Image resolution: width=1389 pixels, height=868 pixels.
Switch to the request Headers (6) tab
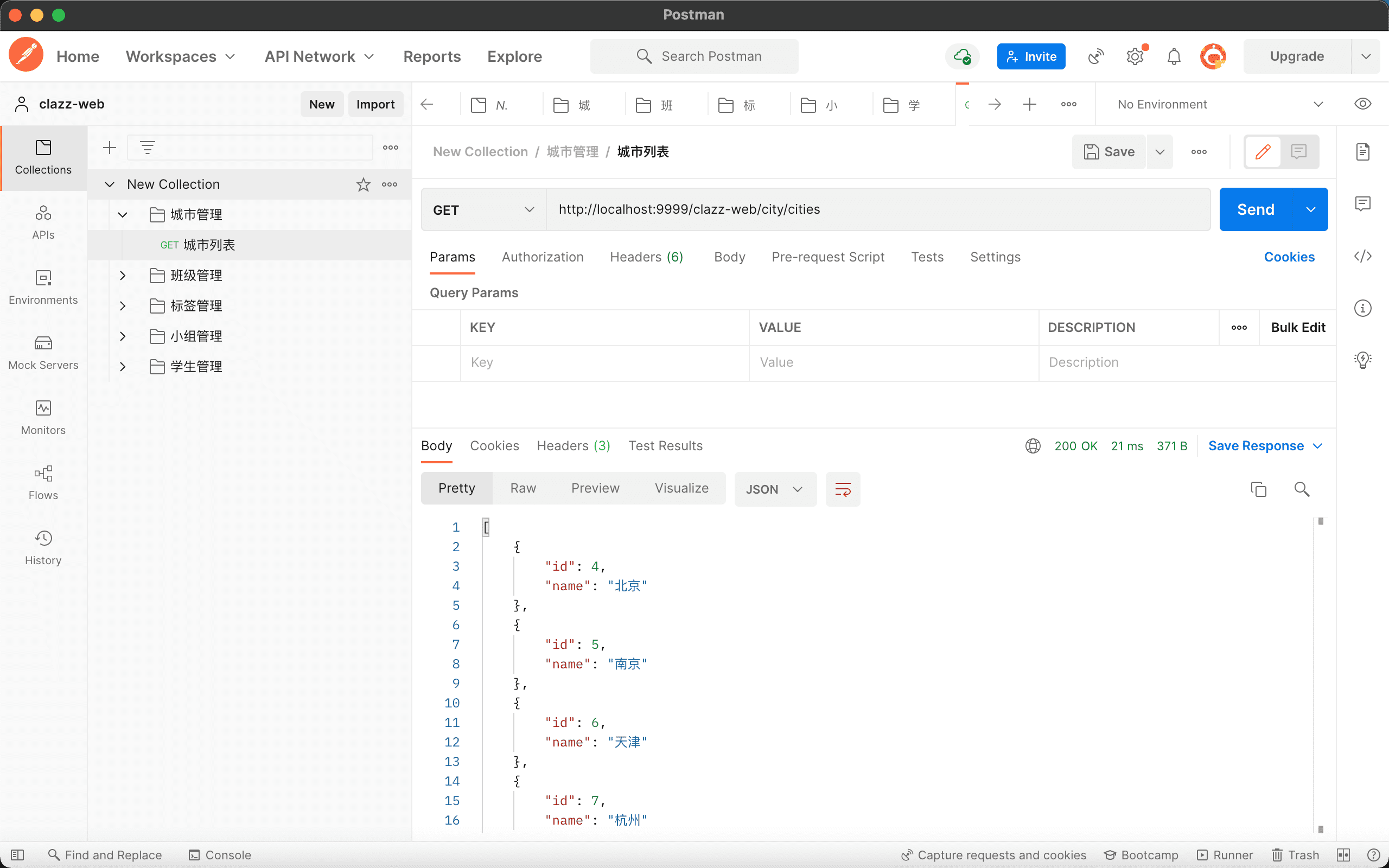(x=646, y=257)
